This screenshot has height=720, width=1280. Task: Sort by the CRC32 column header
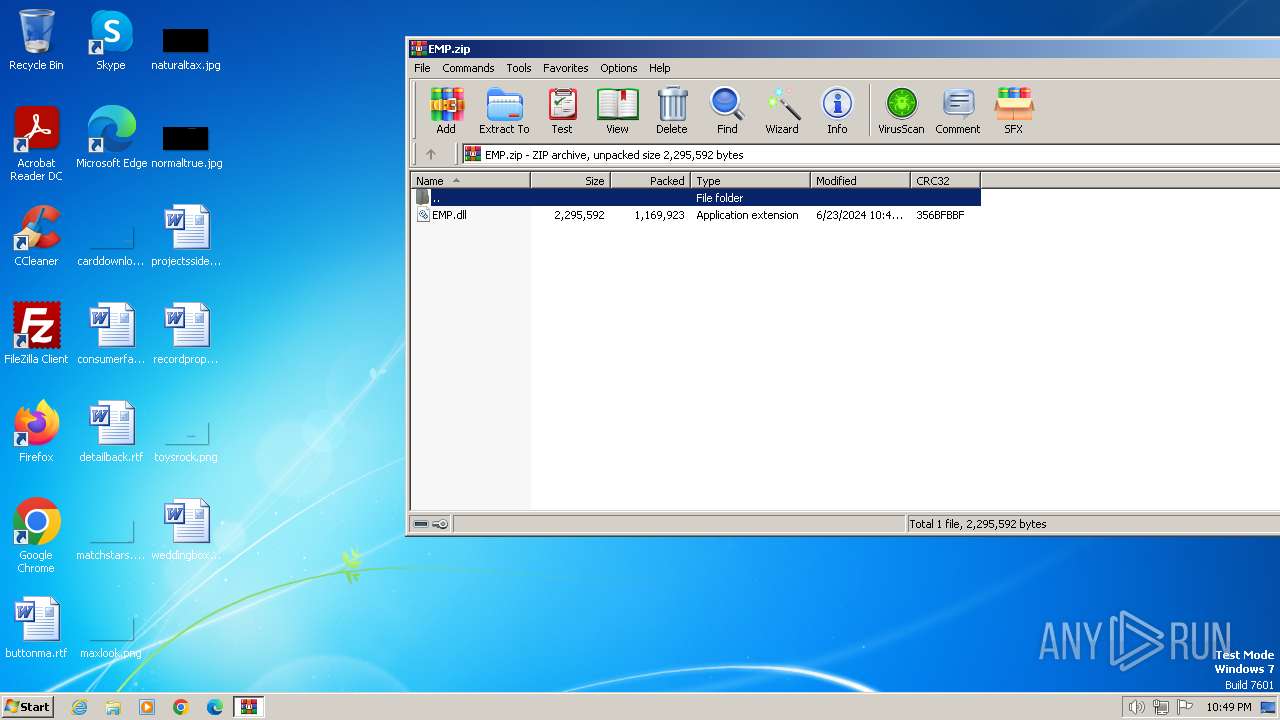945,181
